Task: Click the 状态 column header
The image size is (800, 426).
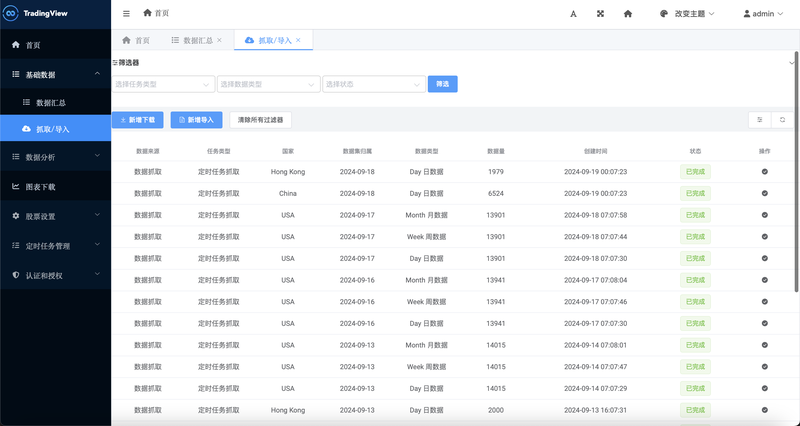Action: point(695,152)
